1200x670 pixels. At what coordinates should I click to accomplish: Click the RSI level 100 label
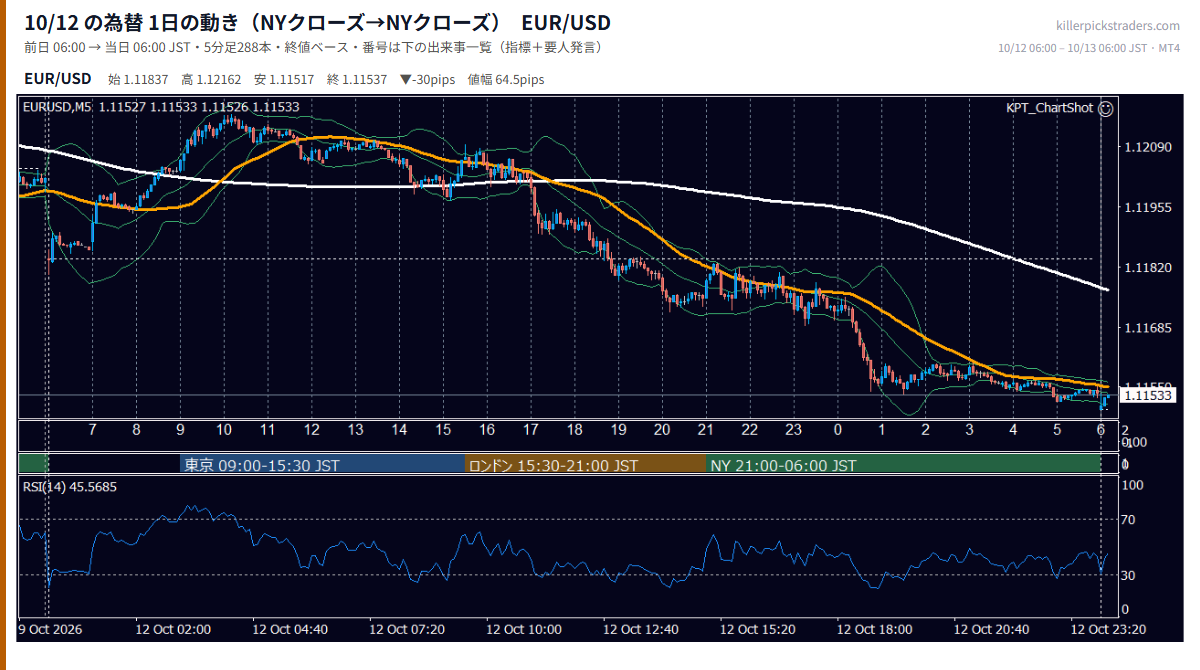(1134, 485)
